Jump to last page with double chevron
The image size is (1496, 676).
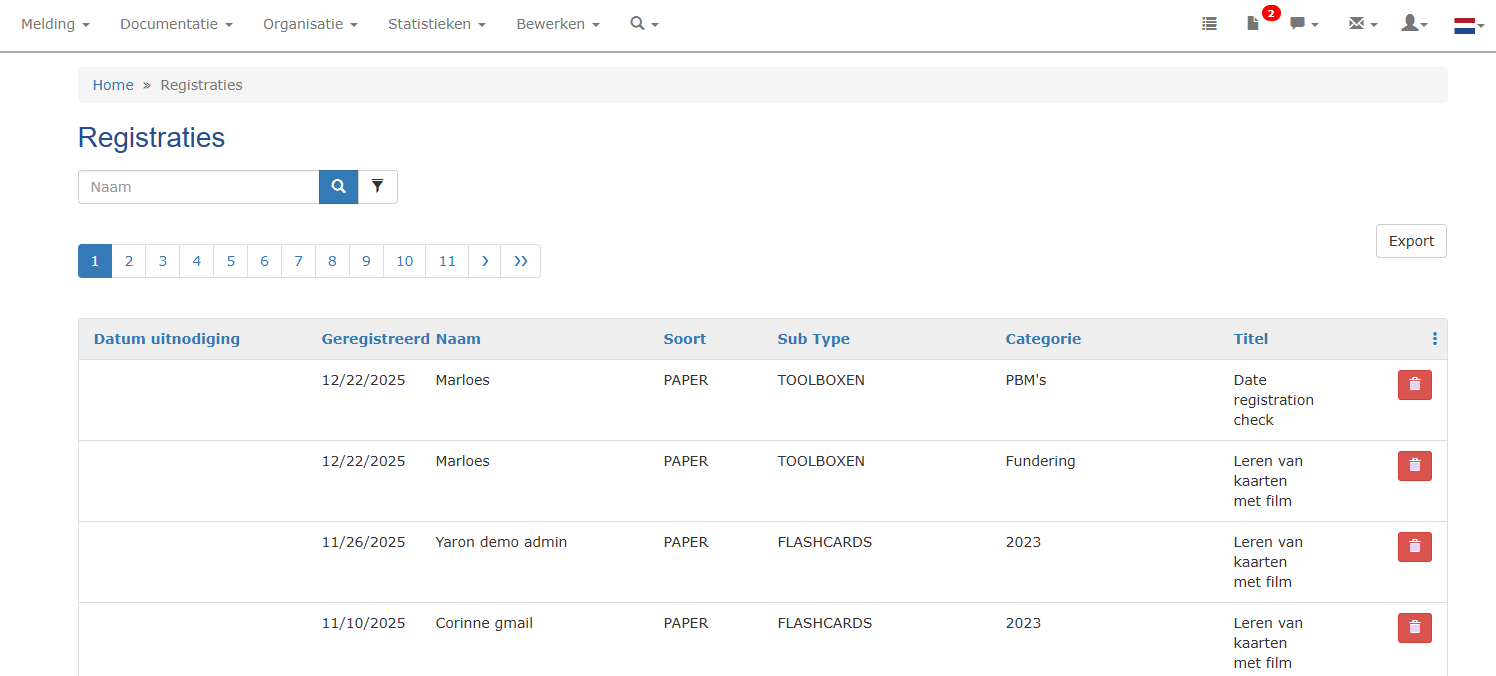(x=520, y=261)
